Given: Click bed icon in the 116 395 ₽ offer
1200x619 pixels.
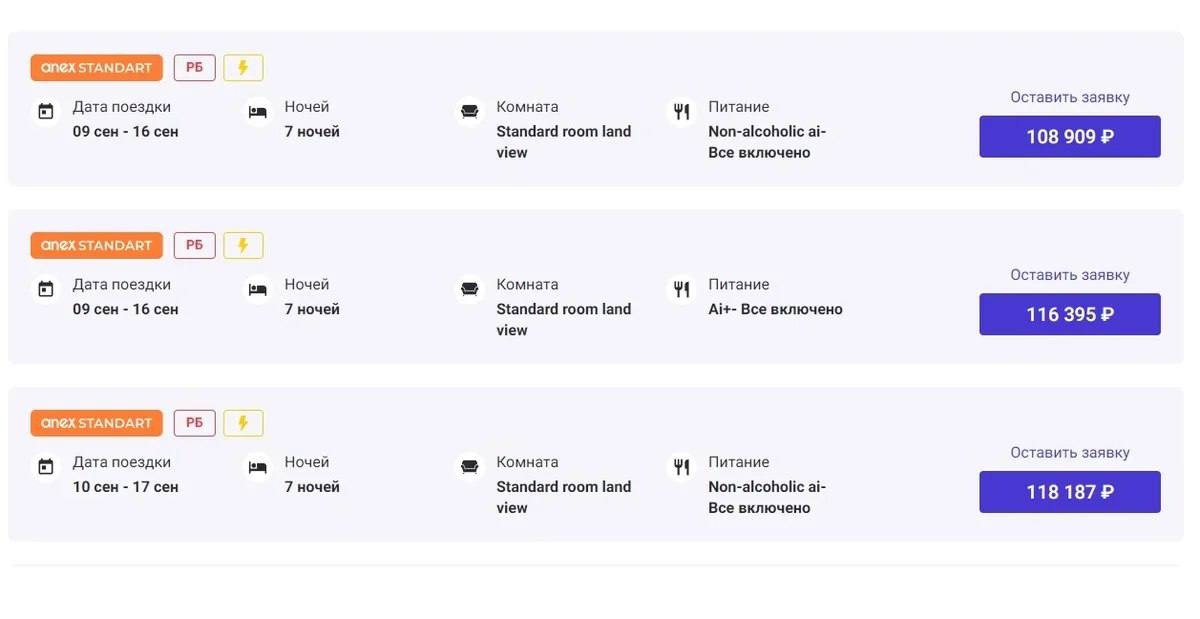Looking at the screenshot, I should 258,290.
